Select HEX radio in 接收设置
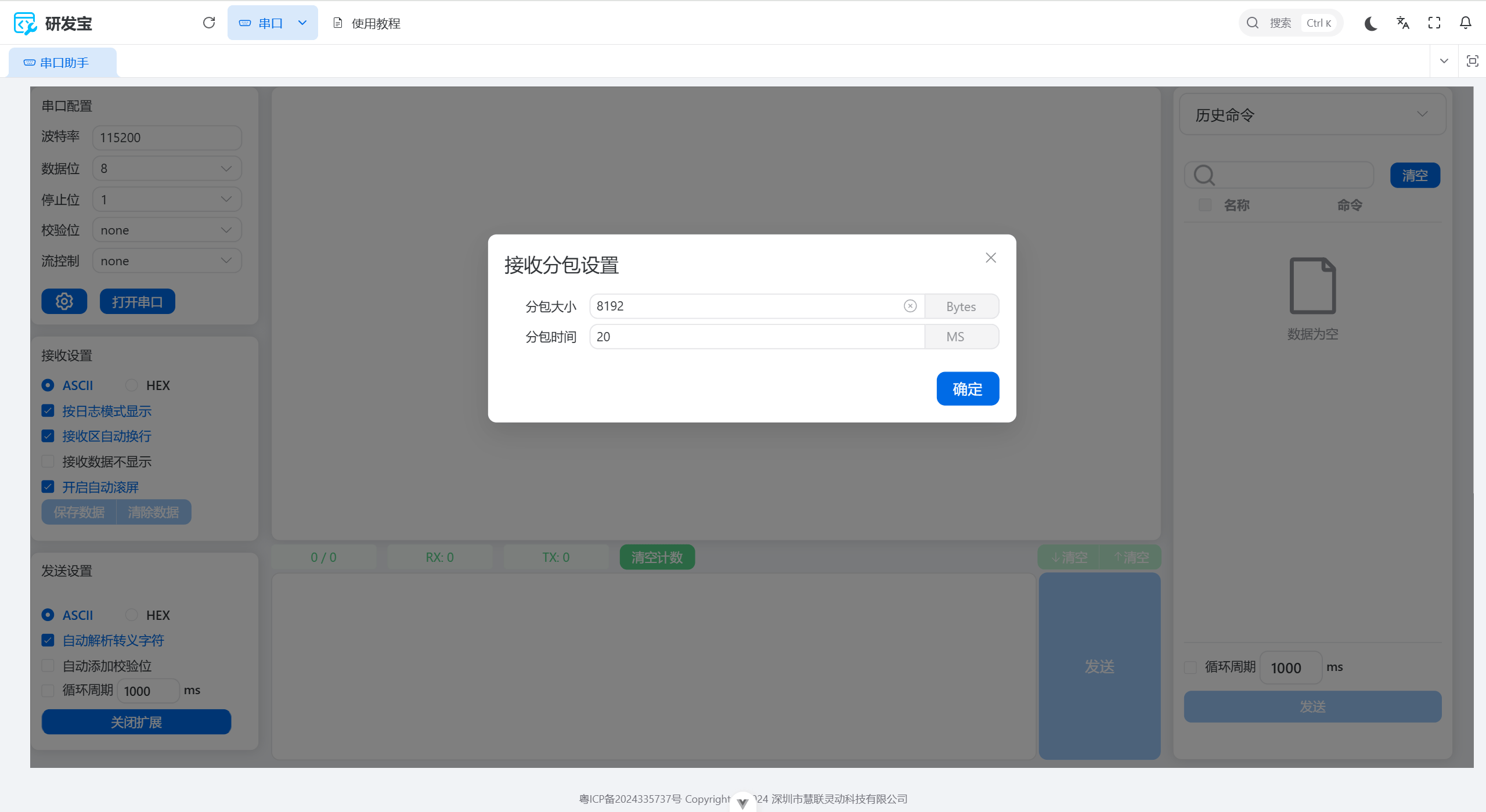The image size is (1486, 812). tap(132, 385)
